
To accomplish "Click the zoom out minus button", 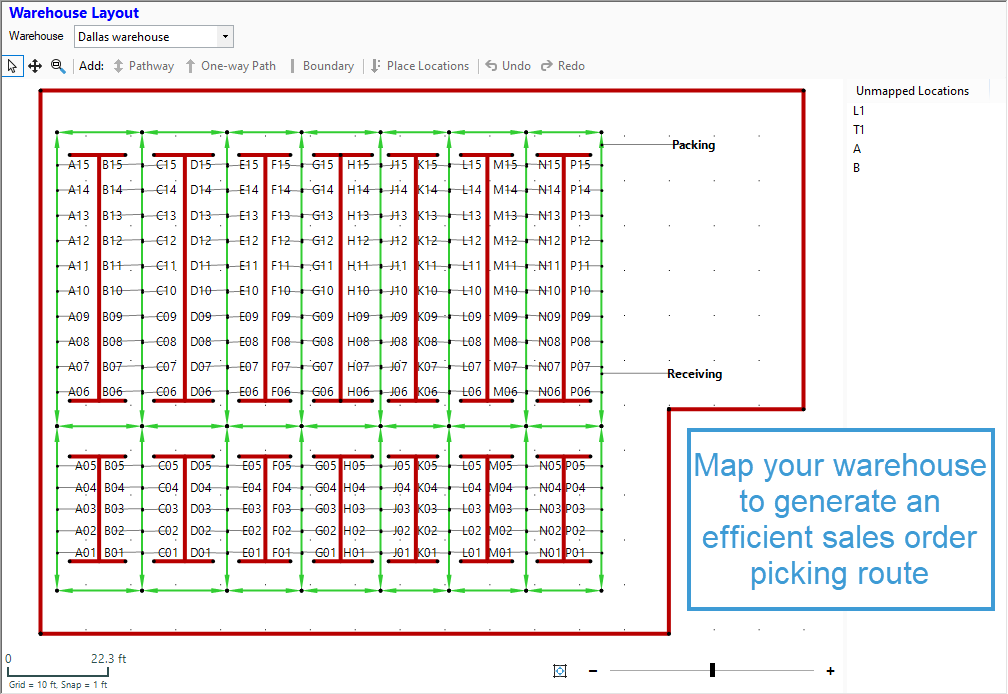I will 593,671.
